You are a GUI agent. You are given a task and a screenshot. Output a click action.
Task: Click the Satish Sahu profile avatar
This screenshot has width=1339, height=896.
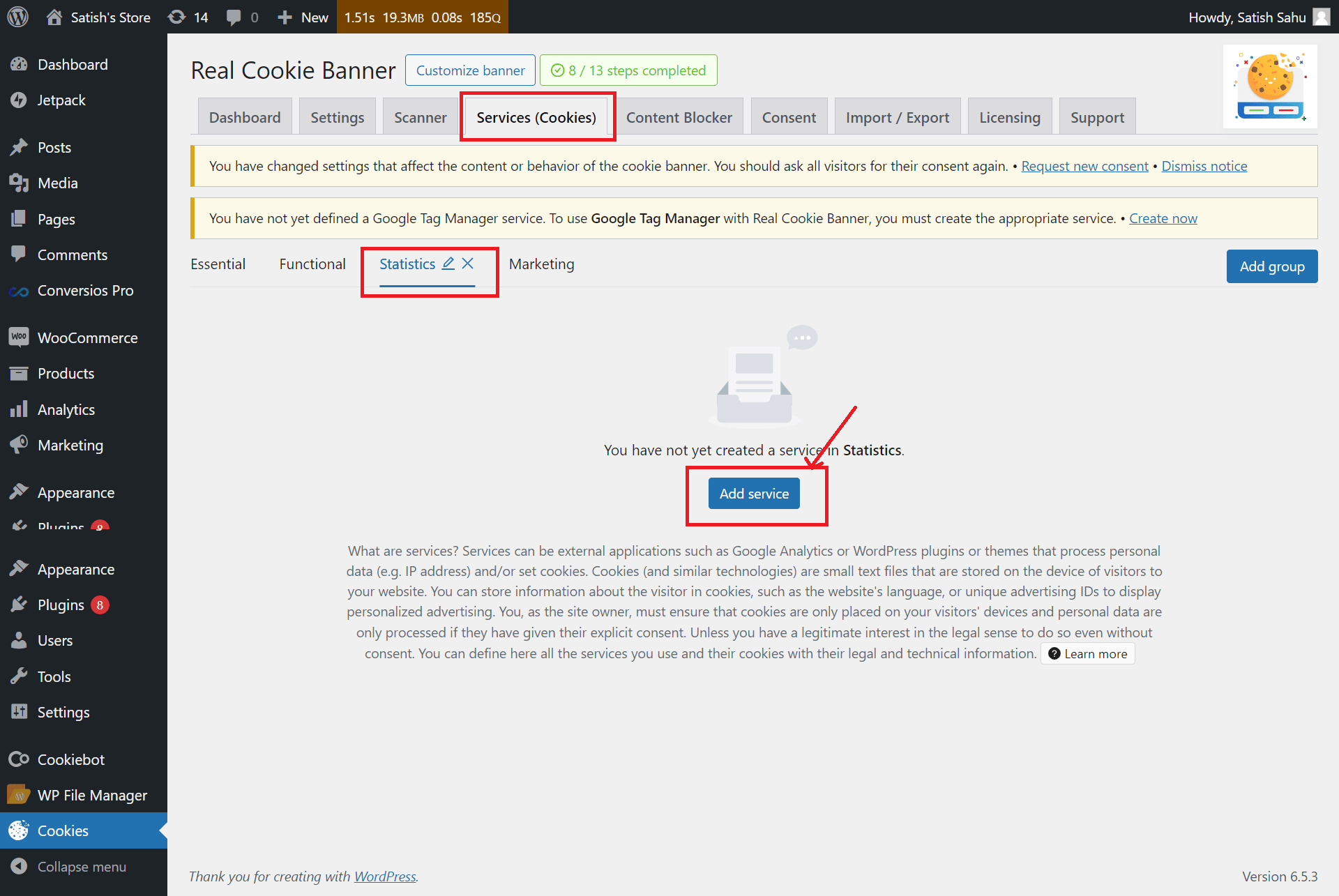[1322, 17]
